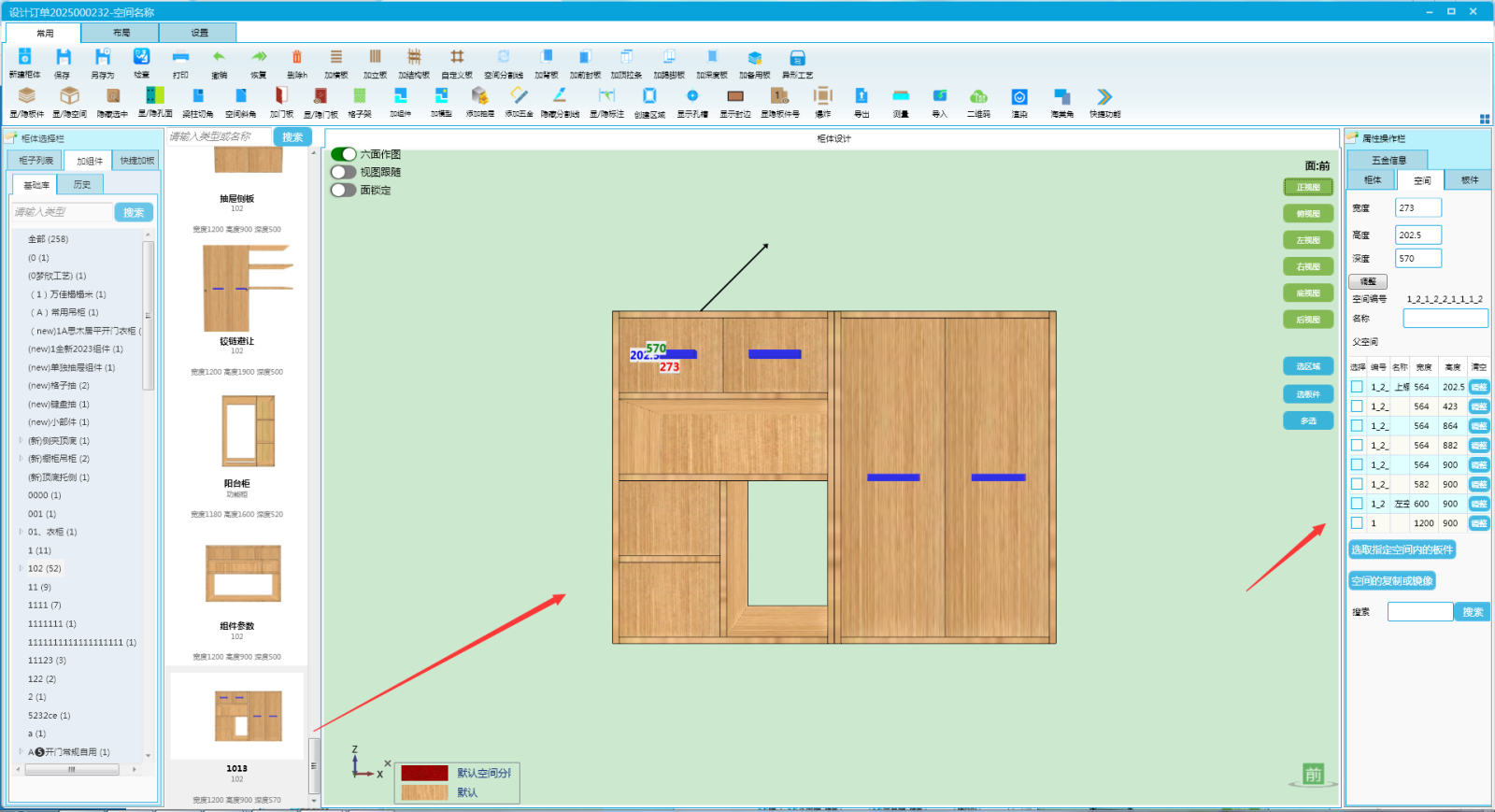1495x812 pixels.
Task: Expand the 102 (52) tree node
Action: click(x=21, y=568)
